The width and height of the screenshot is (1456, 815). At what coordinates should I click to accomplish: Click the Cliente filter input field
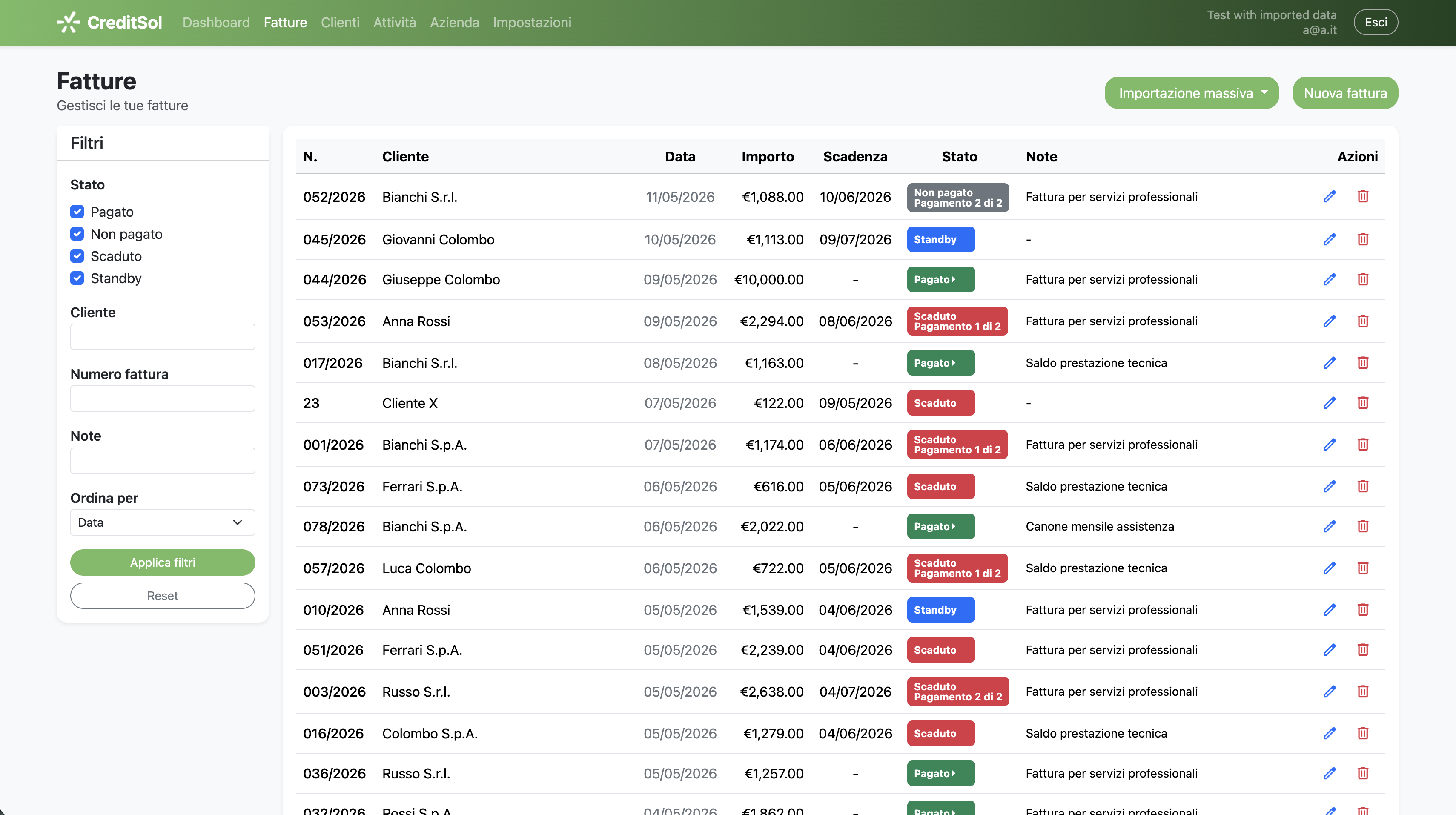[x=163, y=337]
